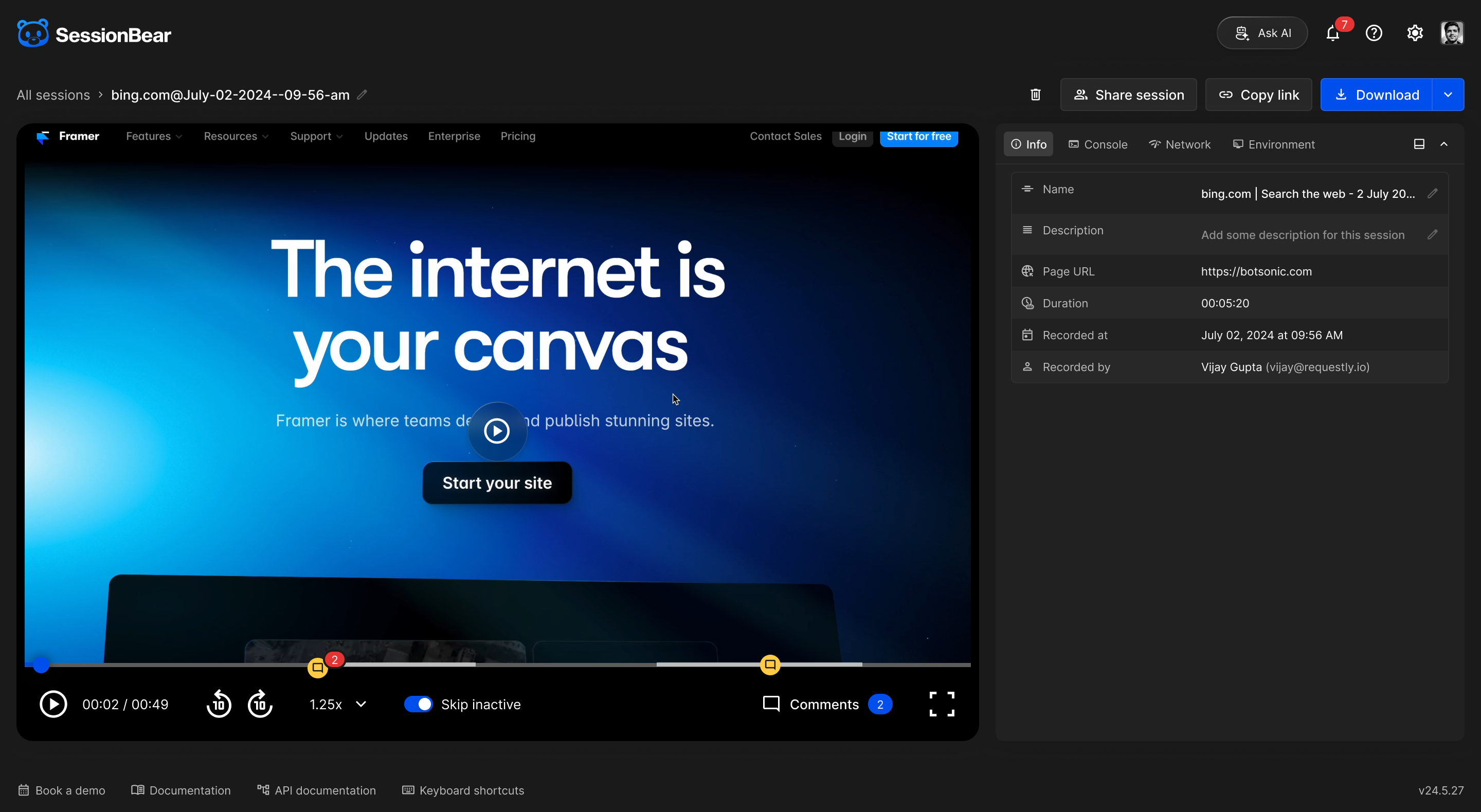Image resolution: width=1481 pixels, height=812 pixels.
Task: Switch to the Console tab
Action: (1098, 144)
